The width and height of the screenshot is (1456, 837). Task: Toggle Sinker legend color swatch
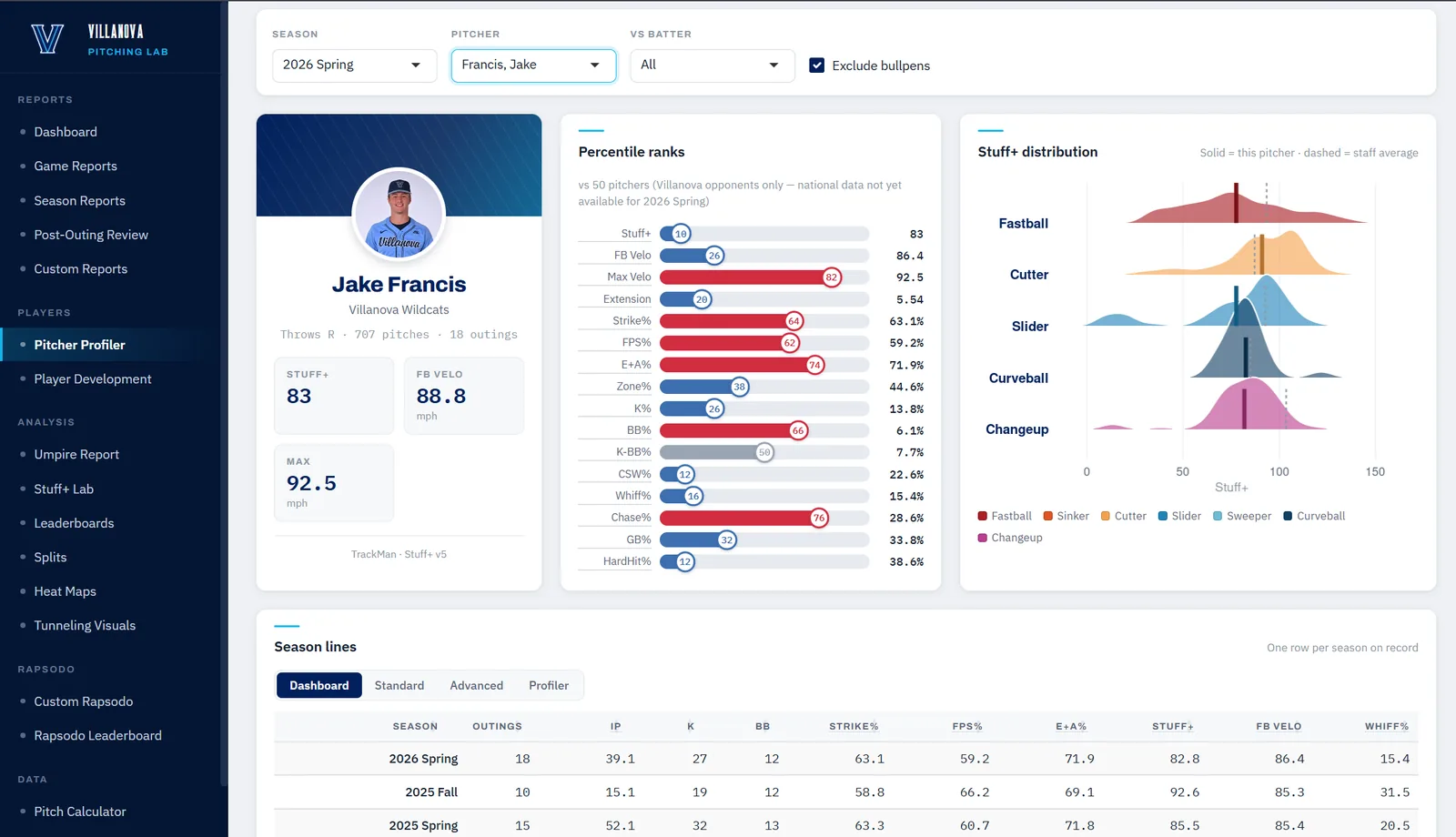coord(1048,516)
